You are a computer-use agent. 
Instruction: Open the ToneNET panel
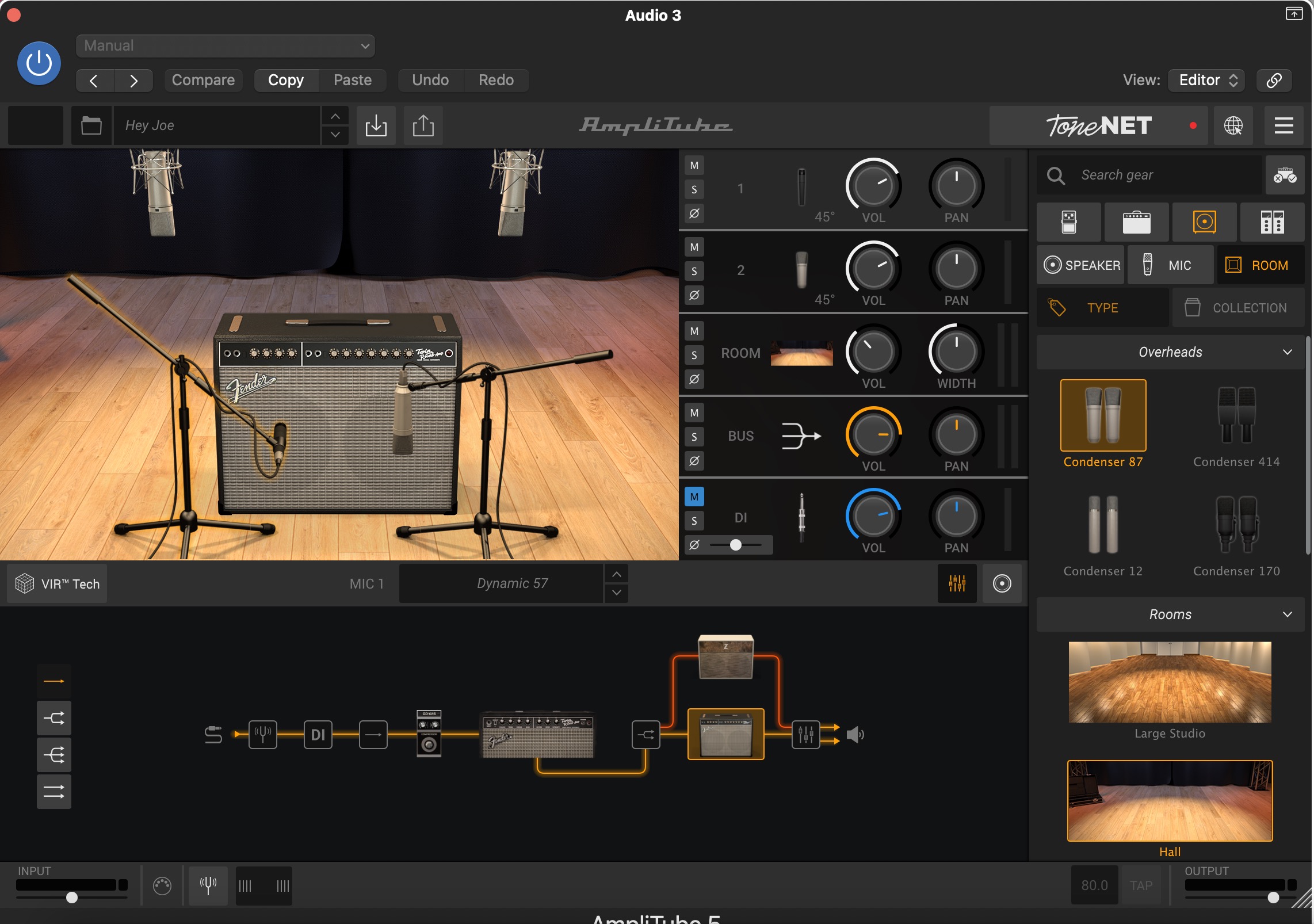coord(1099,125)
